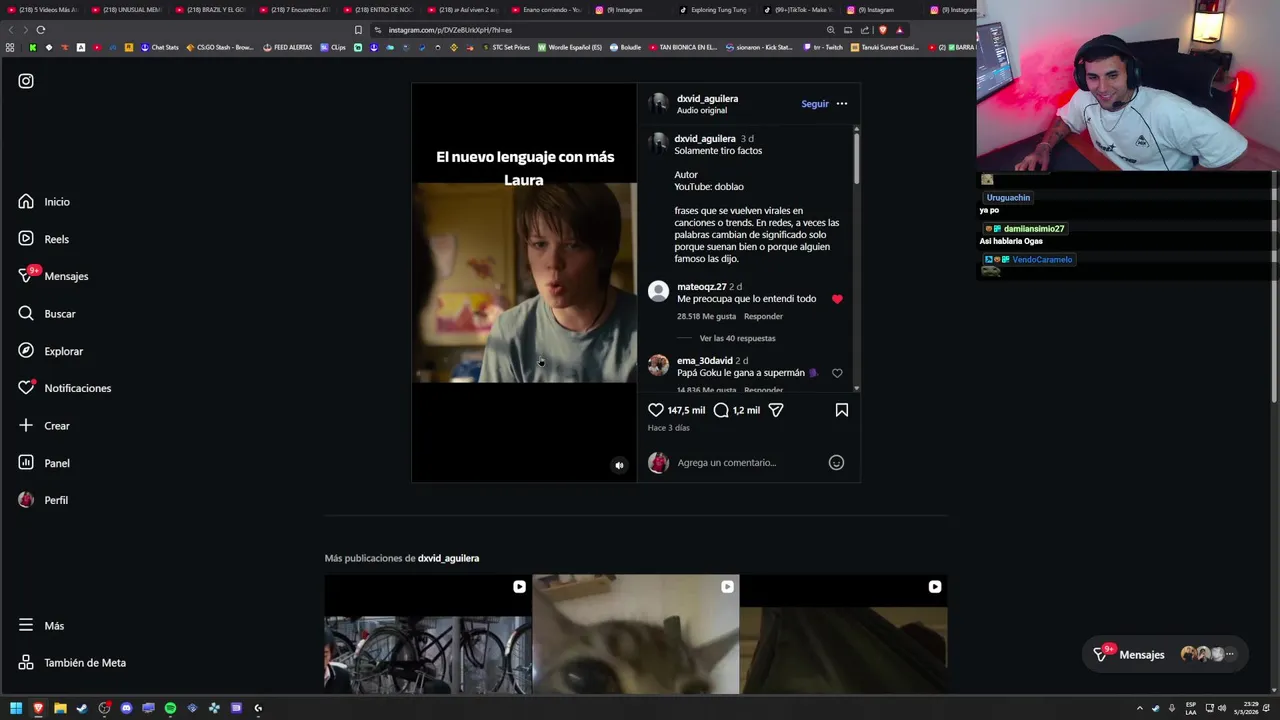The width and height of the screenshot is (1280, 720).
Task: Open Panel dashboard in sidebar
Action: tap(44, 463)
